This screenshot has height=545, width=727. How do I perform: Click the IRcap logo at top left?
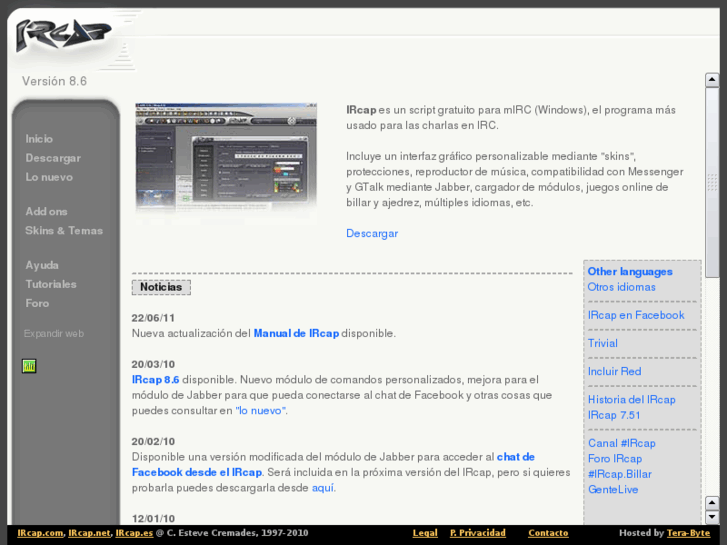64,35
